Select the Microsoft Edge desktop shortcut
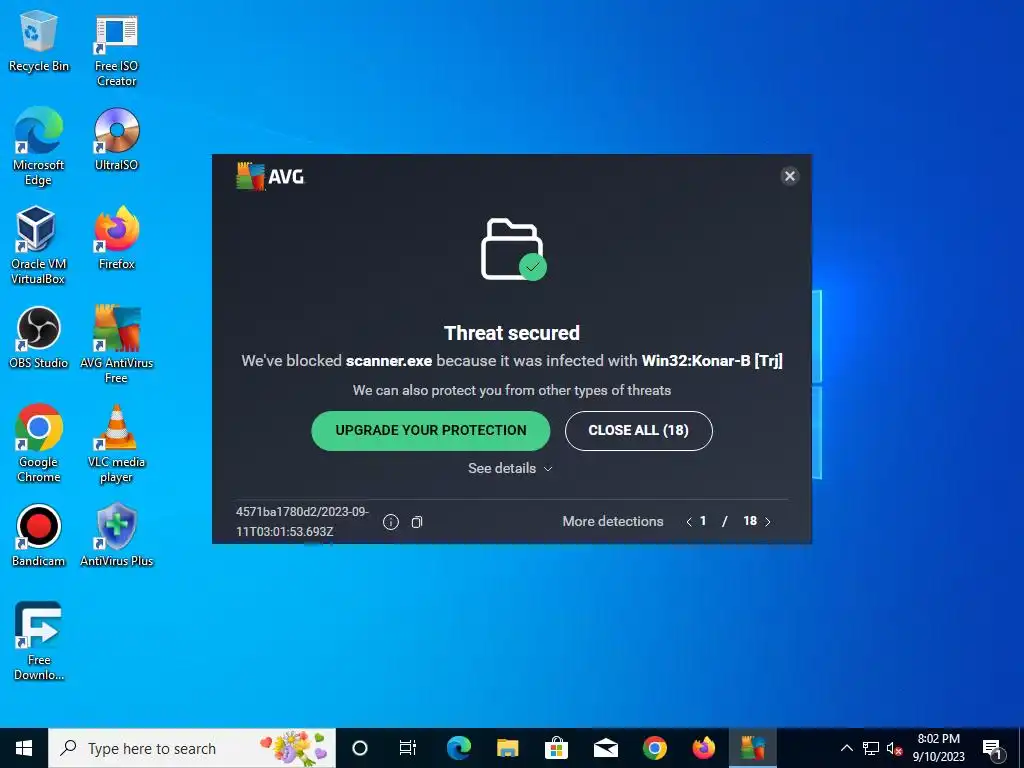The height and width of the screenshot is (768, 1024). pyautogui.click(x=39, y=146)
